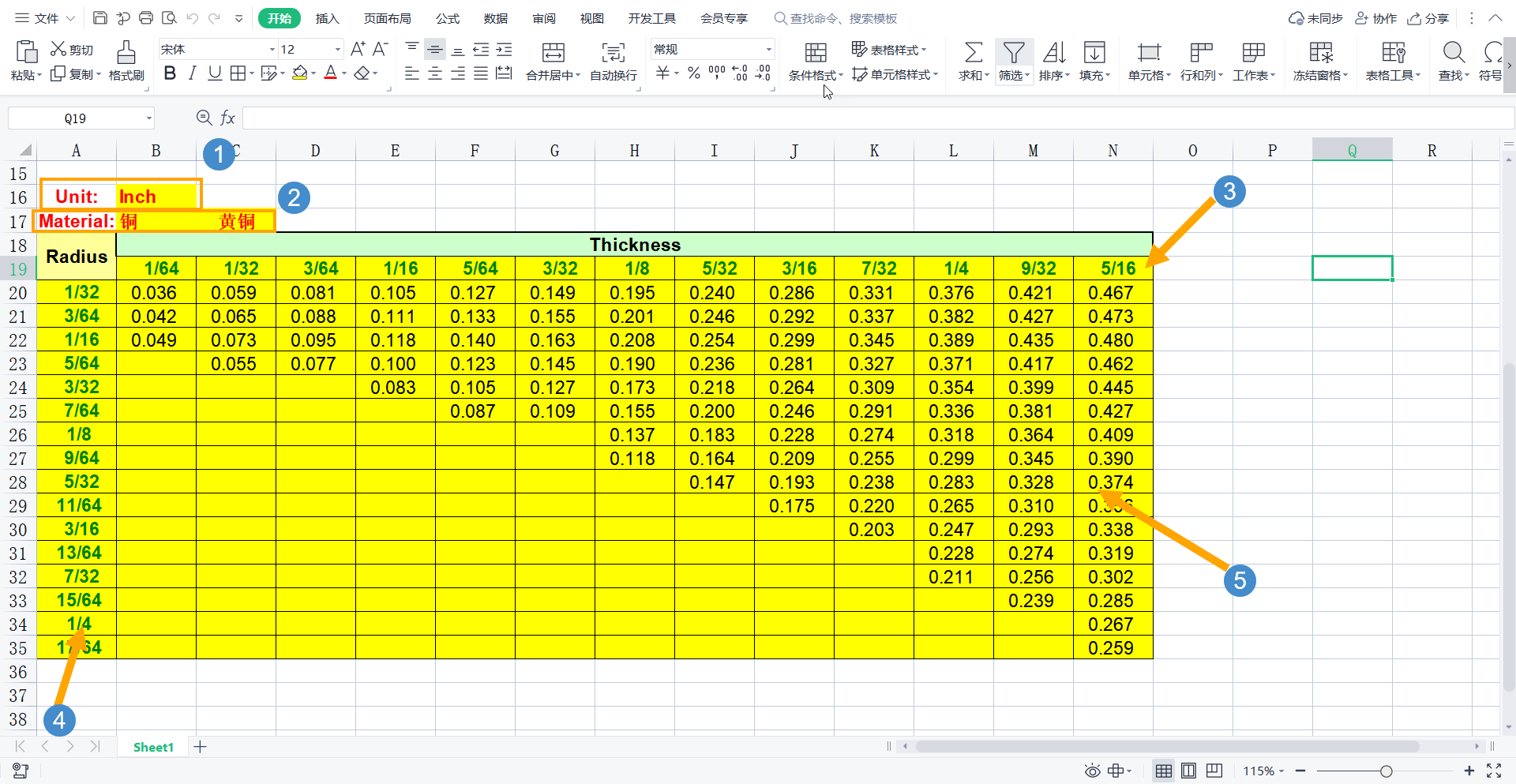Expand Cell Style (单元格样式) dropdown
The image size is (1516, 784).
coord(936,74)
